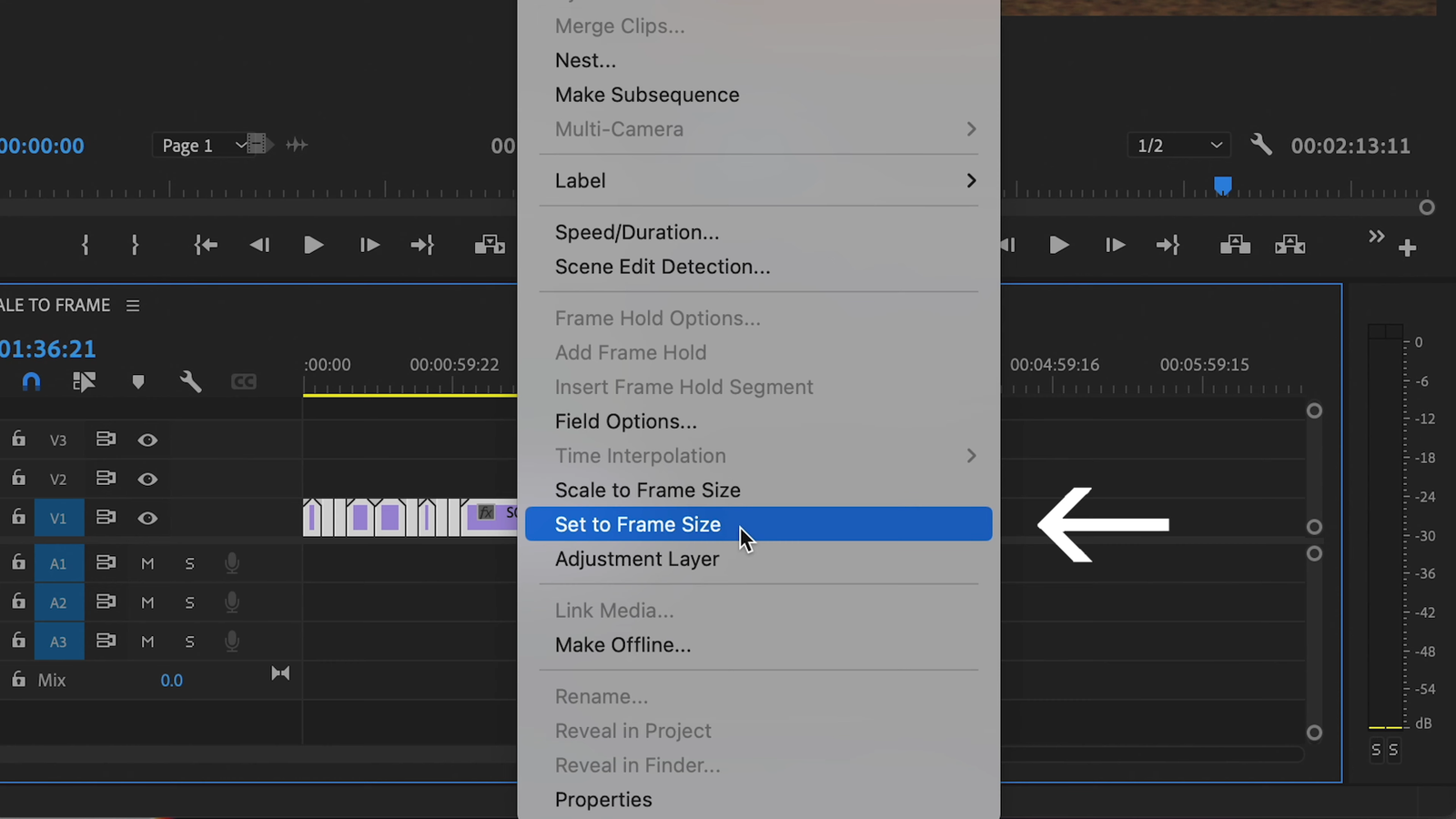Enable voice-over record on track A1
Image resolution: width=1456 pixels, height=819 pixels.
(232, 564)
